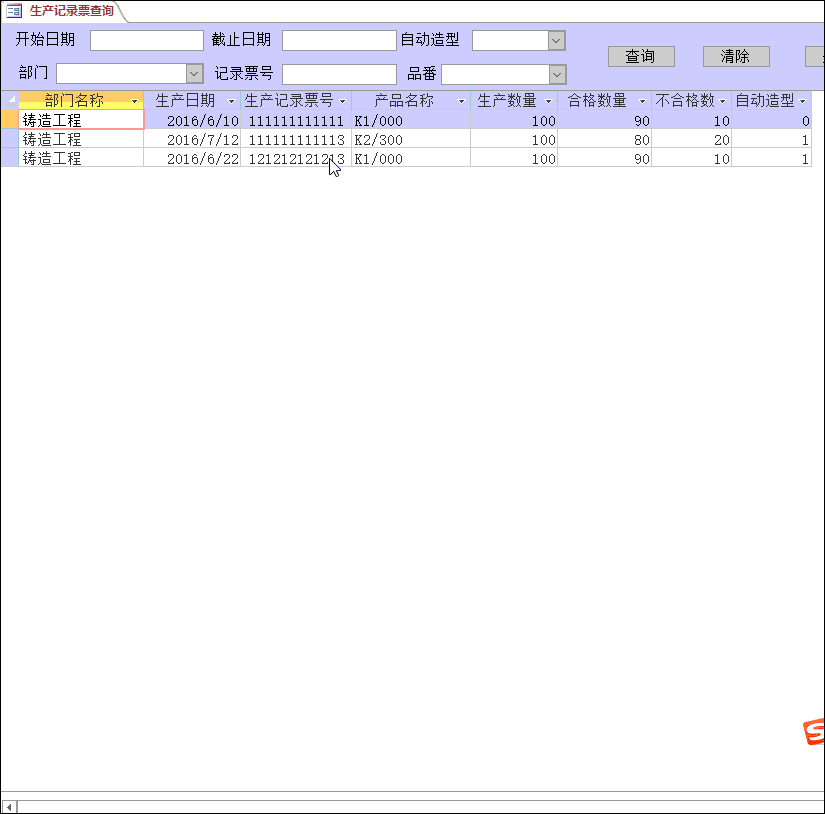The image size is (825, 814).
Task: Open filter arrow on 生产数量 column
Action: 548,101
